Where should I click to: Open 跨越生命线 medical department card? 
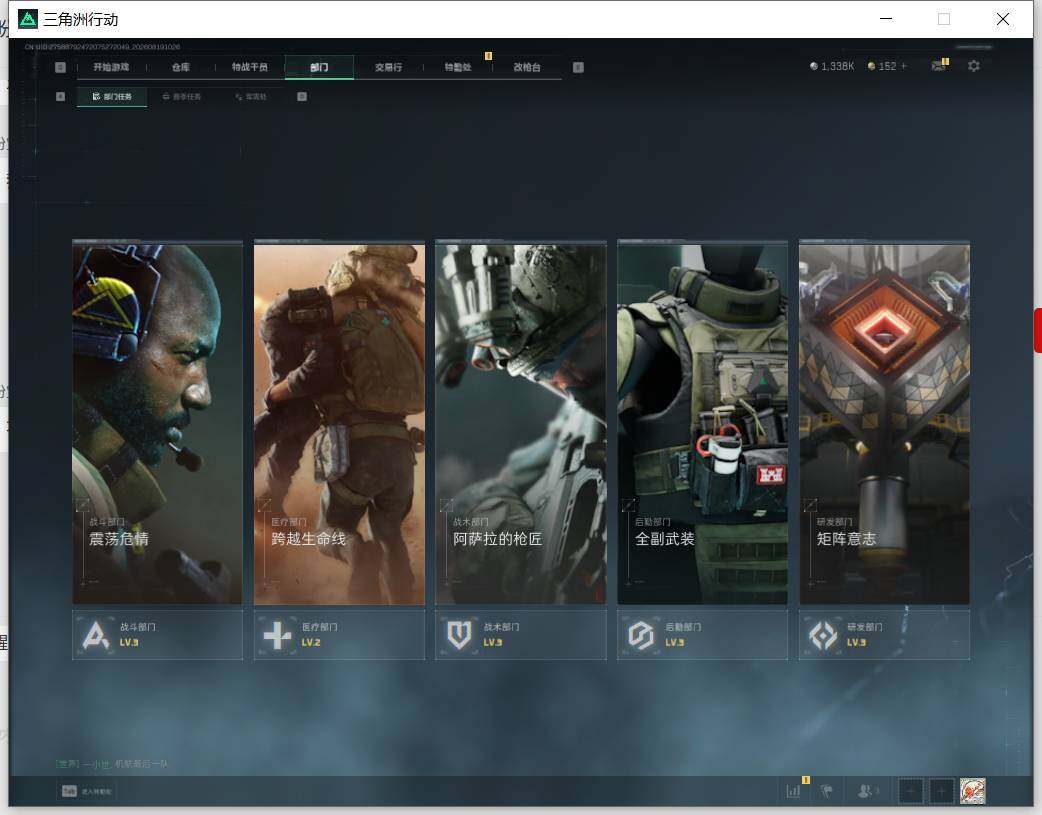coord(339,423)
